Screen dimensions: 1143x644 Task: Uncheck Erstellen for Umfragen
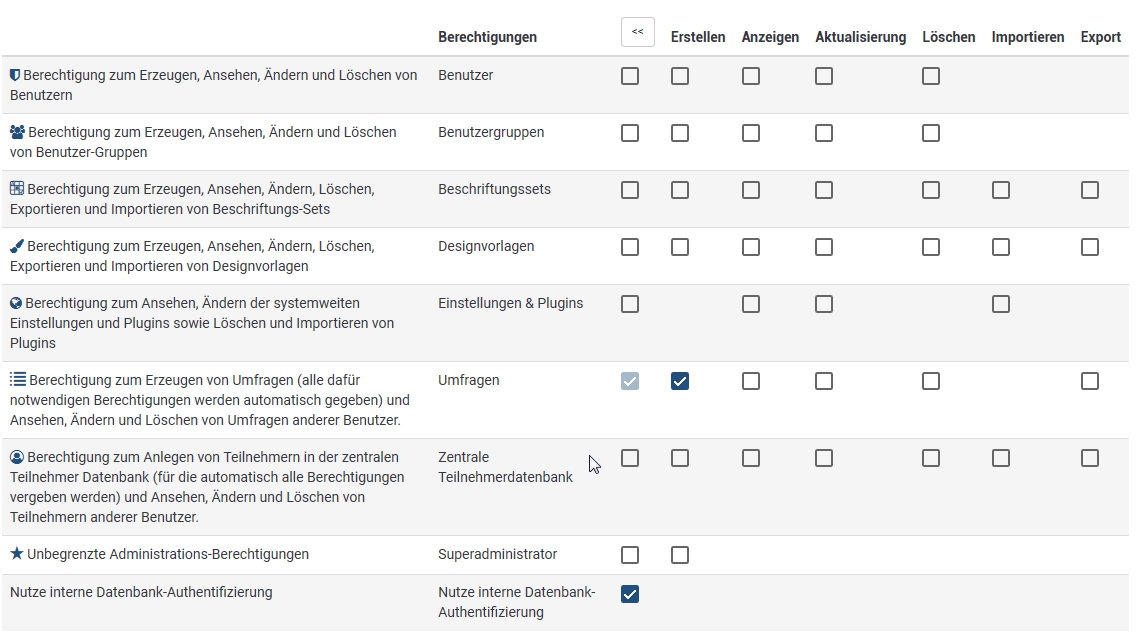pos(680,381)
